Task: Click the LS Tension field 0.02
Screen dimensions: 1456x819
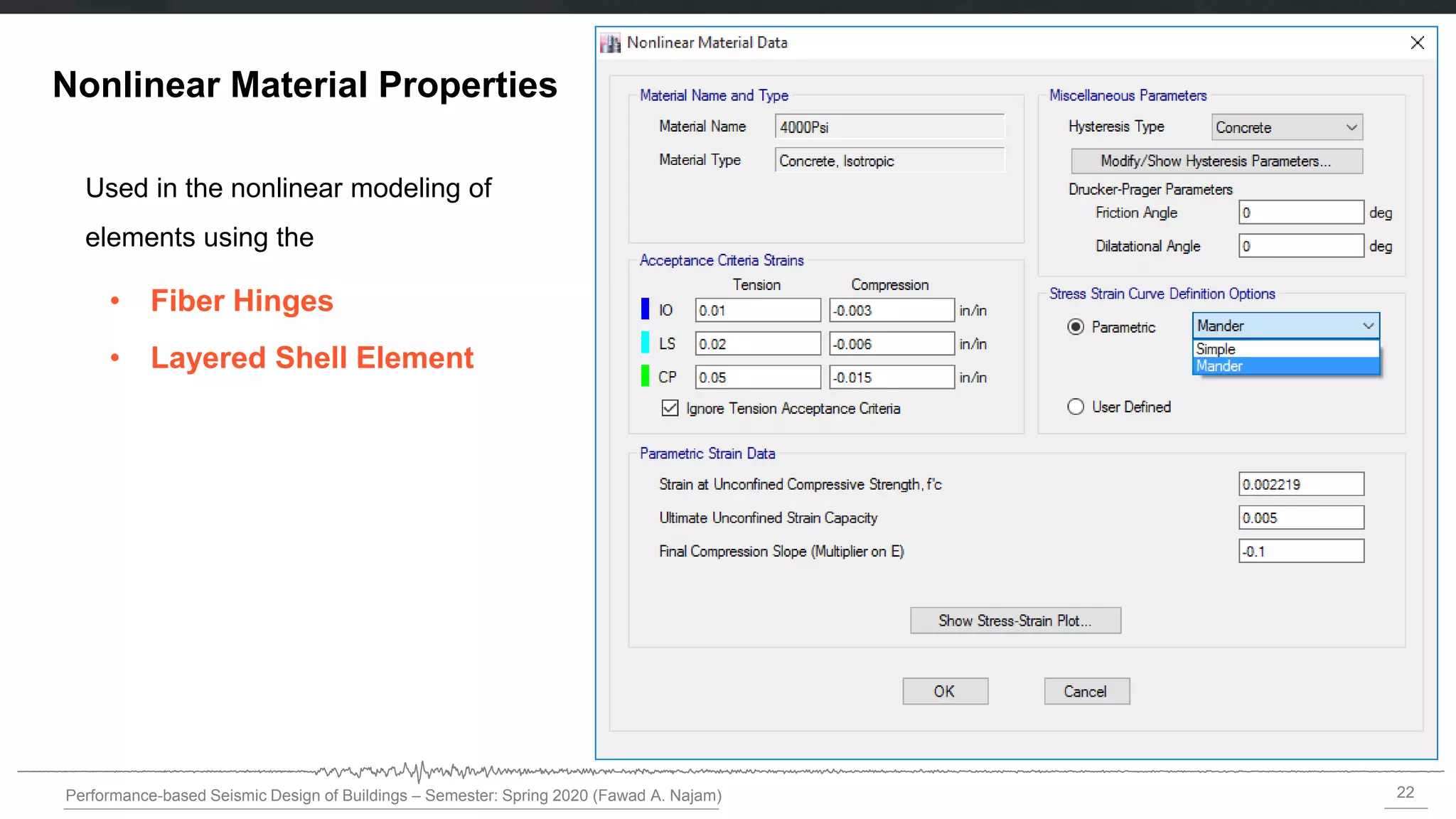Action: [x=758, y=343]
